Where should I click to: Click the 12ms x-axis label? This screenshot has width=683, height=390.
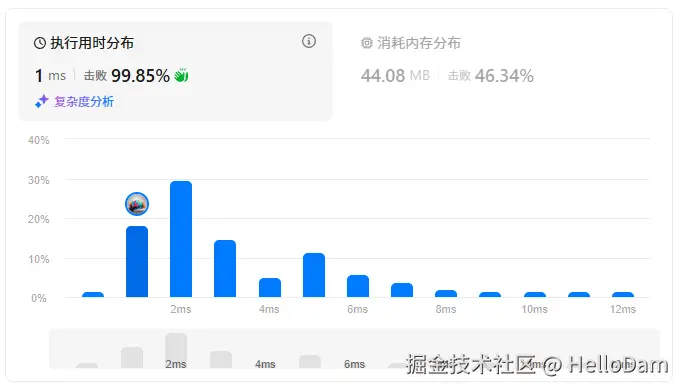click(622, 309)
